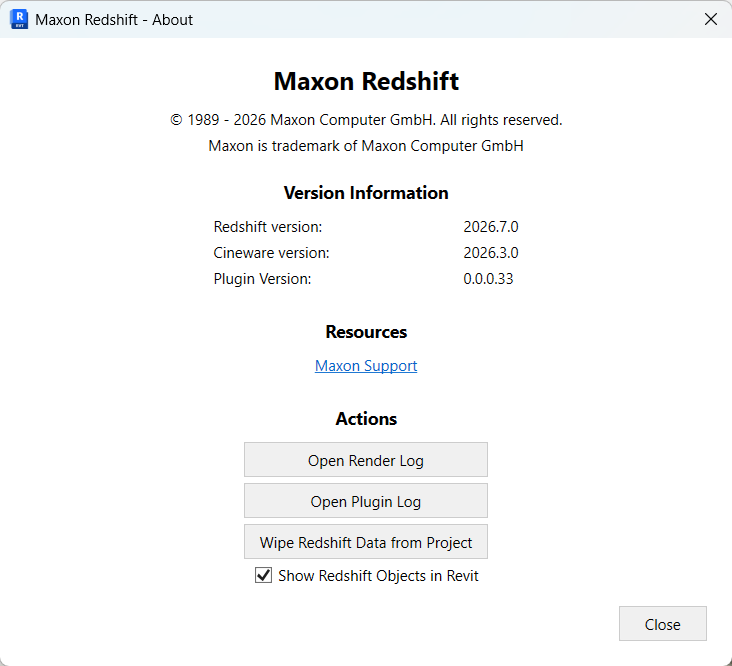Click the Maxon Redshift main heading
Screen dimensions: 732x666
click(366, 81)
